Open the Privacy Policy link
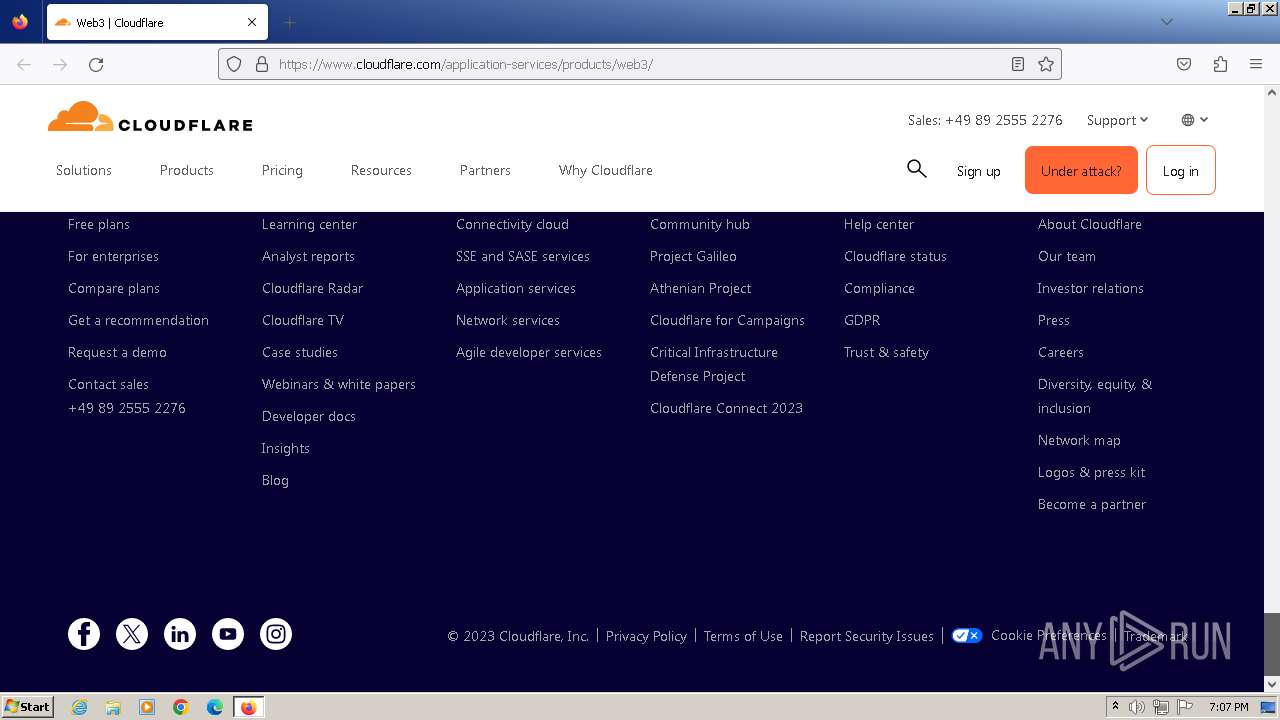The image size is (1280, 720). tap(646, 636)
